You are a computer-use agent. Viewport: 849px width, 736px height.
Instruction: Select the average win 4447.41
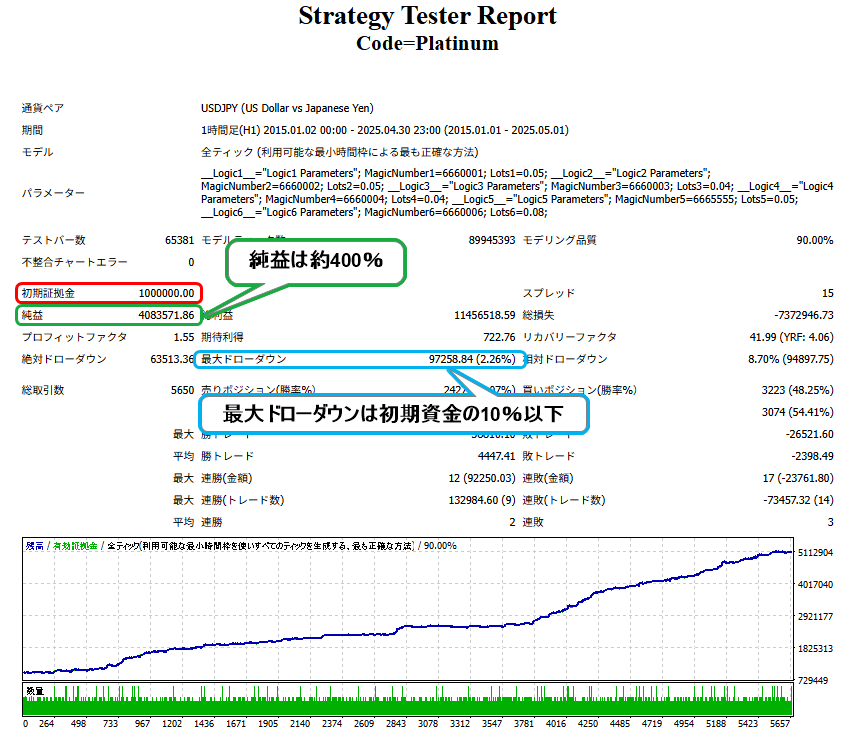[497, 456]
